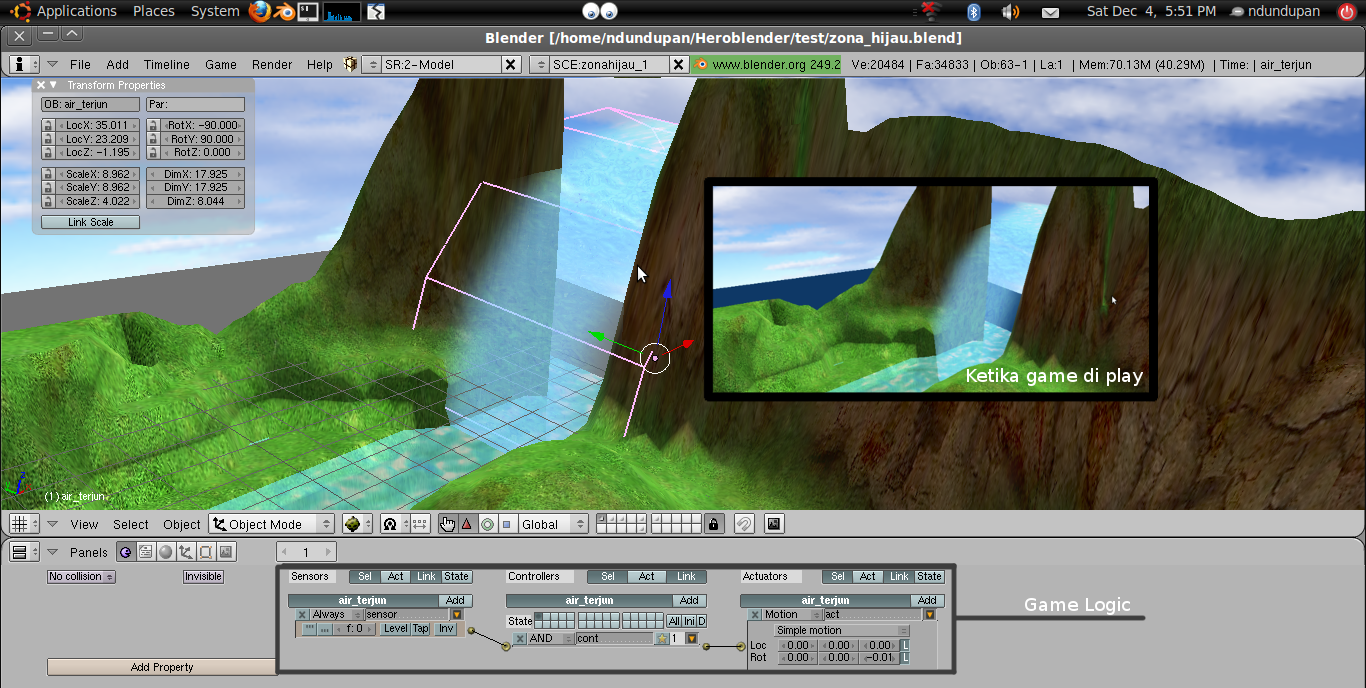Select the scale manipulator square
The image size is (1366, 688).
(506, 524)
